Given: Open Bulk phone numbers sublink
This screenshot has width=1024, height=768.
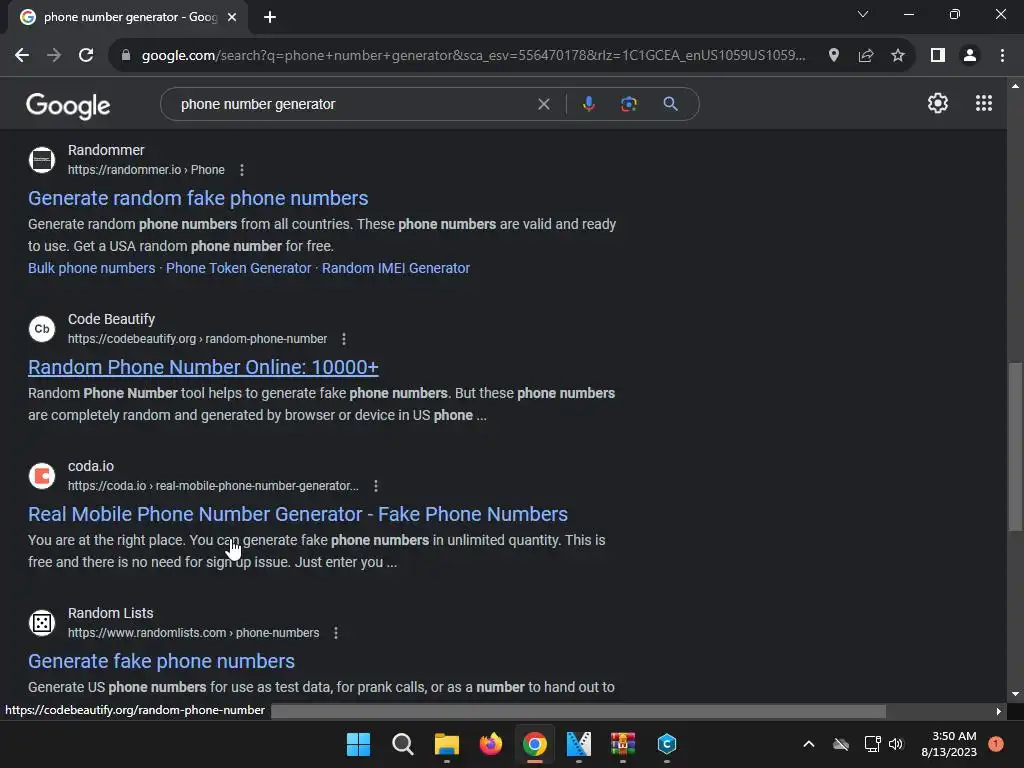Looking at the screenshot, I should pos(91,268).
